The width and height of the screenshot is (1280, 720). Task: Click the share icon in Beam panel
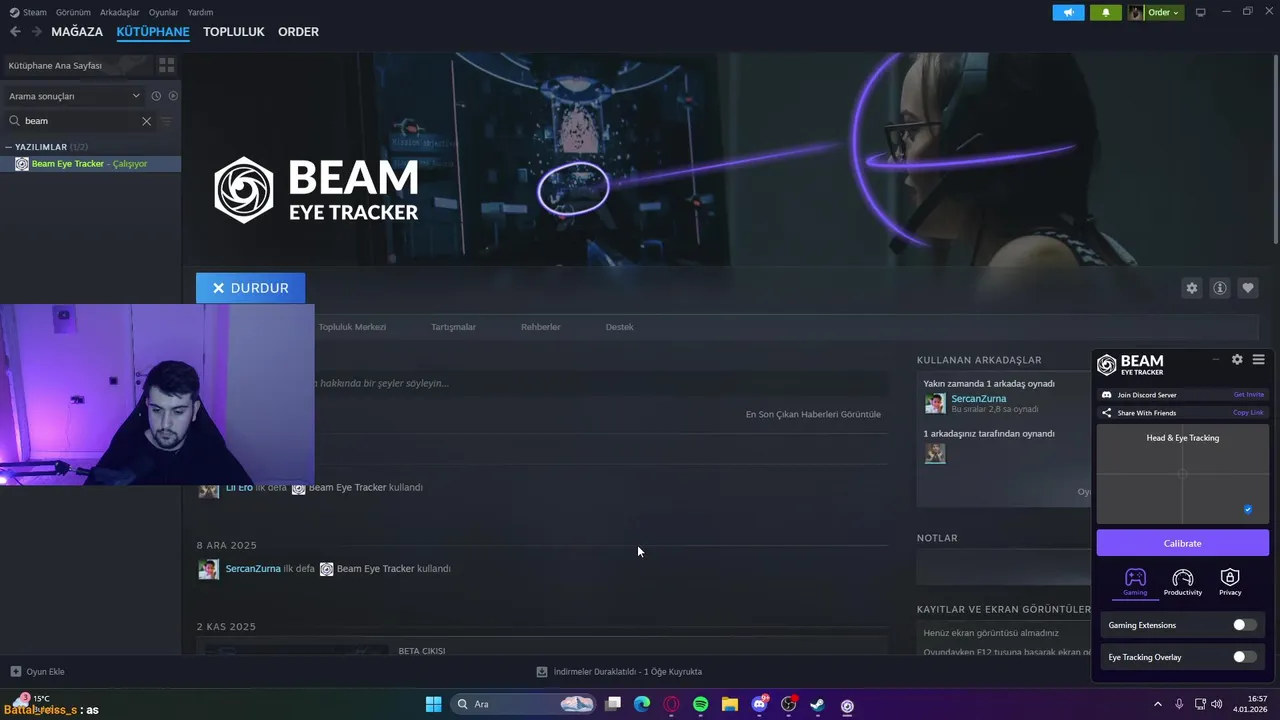click(1106, 413)
